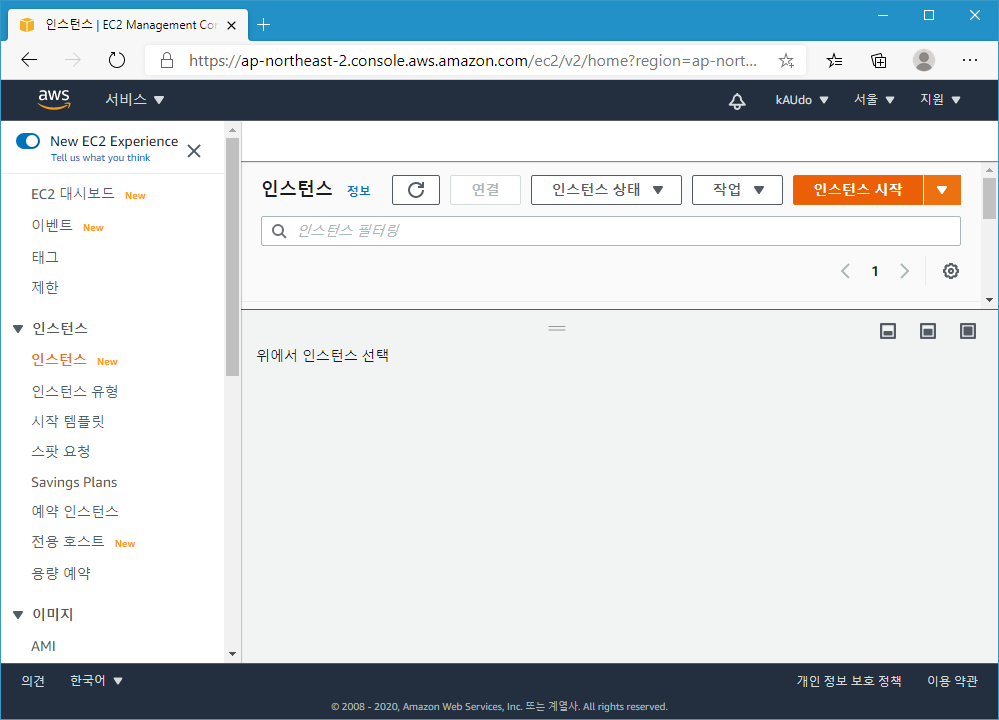The height and width of the screenshot is (720, 999).
Task: Open 인스턴스 상태 dropdown
Action: click(607, 190)
